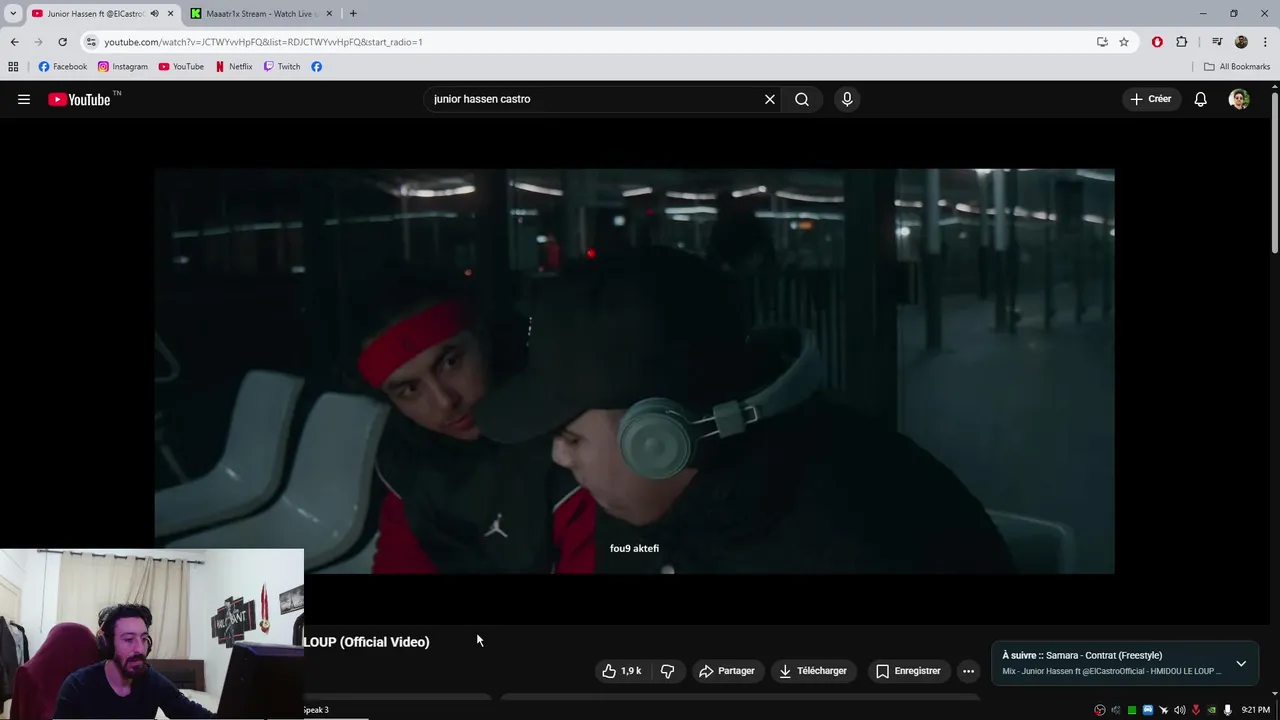This screenshot has width=1280, height=720.
Task: Open the clock showing 9:21 PM
Action: (x=1256, y=710)
